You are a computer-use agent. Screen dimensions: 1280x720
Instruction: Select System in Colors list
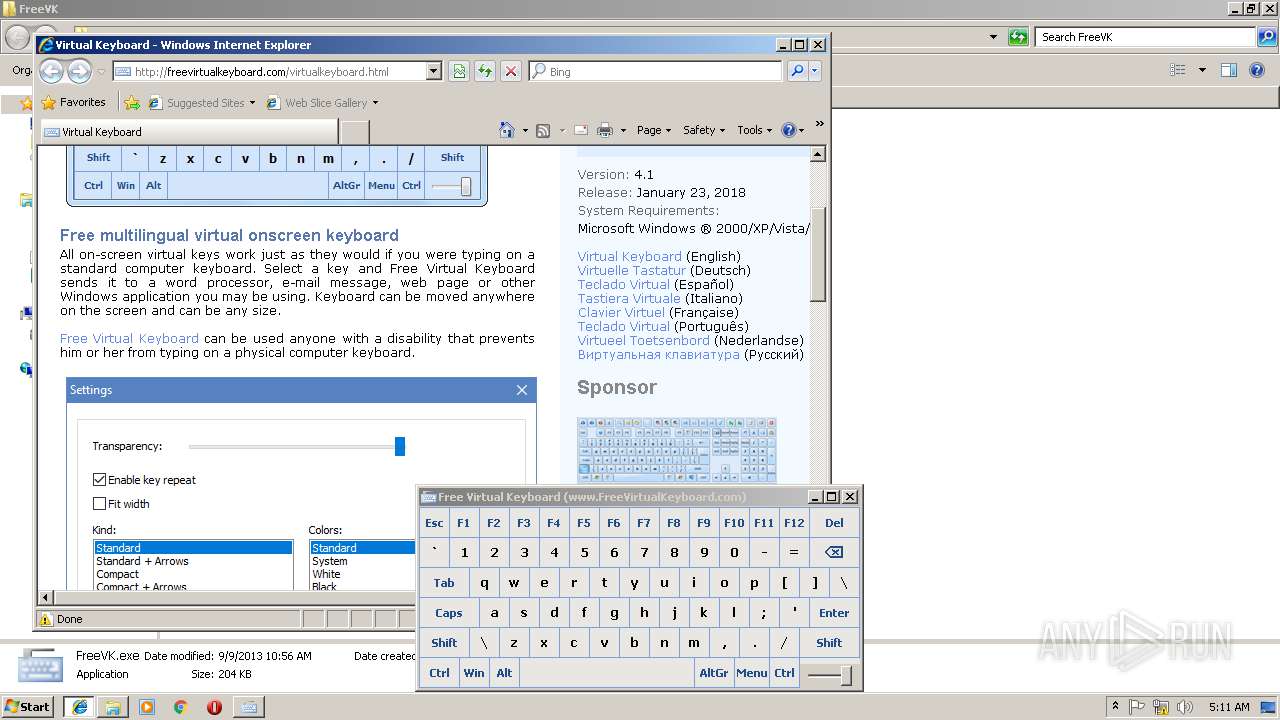[x=329, y=561]
